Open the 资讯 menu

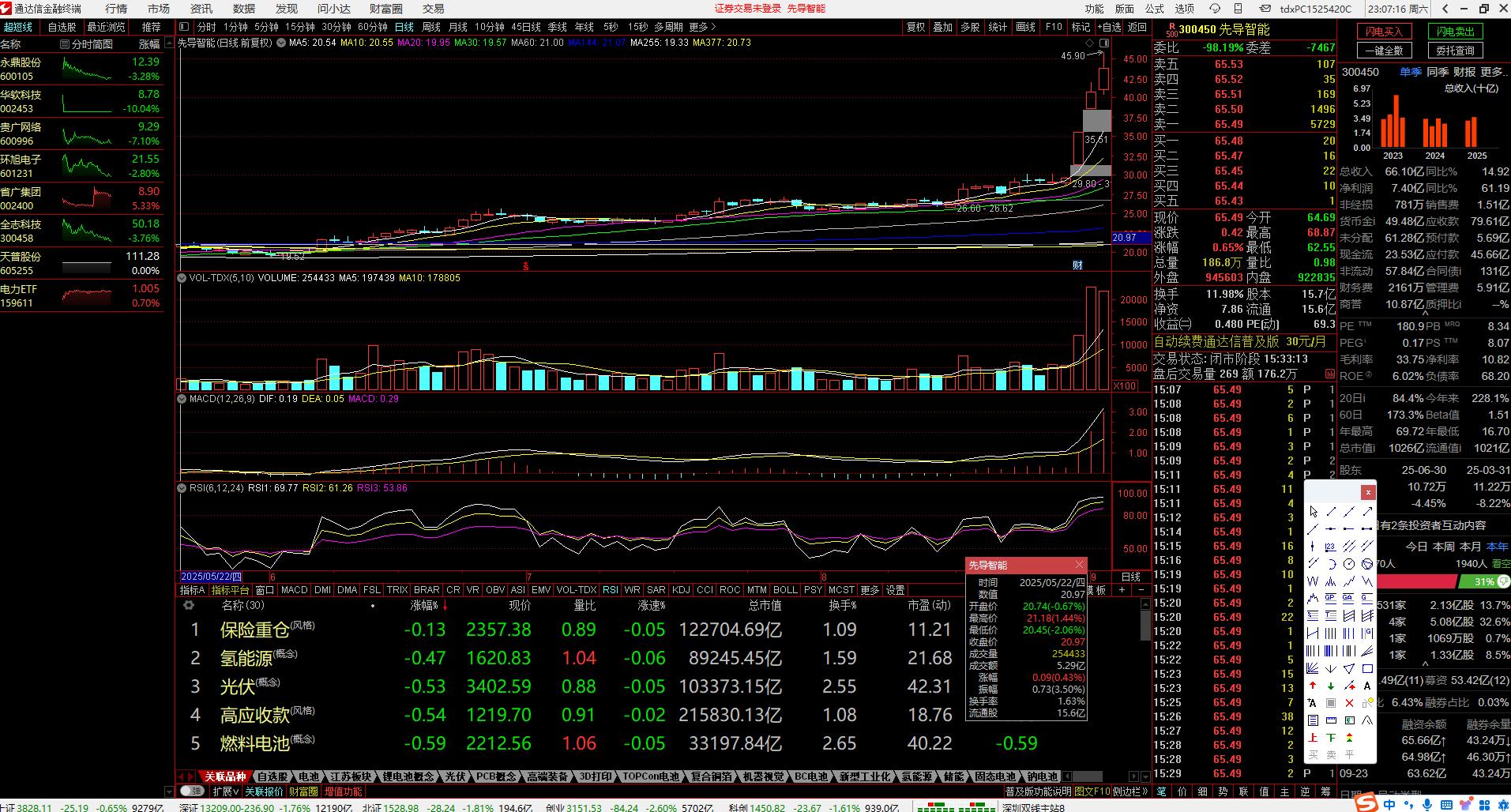click(x=201, y=9)
